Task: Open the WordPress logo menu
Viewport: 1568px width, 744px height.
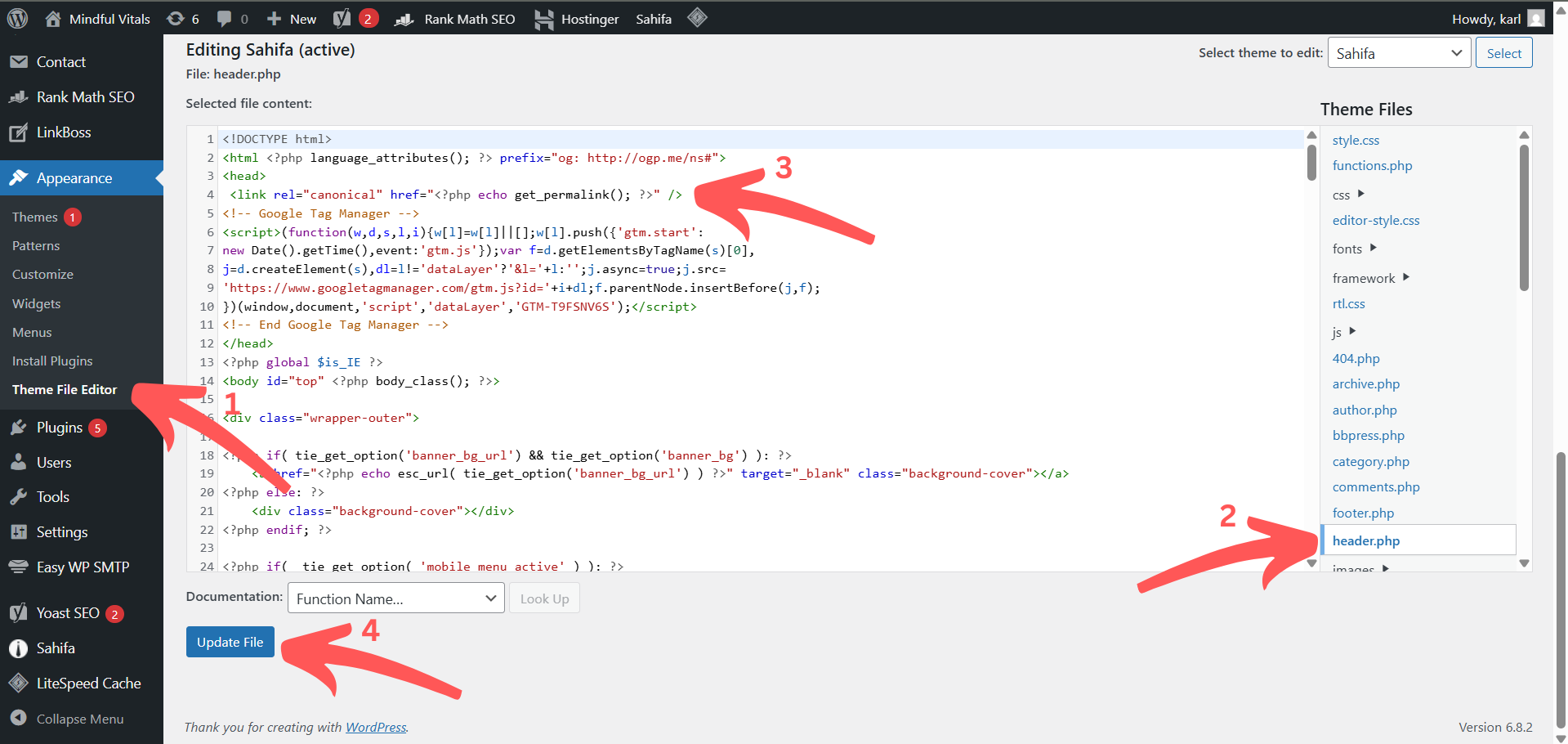Action: coord(18,18)
